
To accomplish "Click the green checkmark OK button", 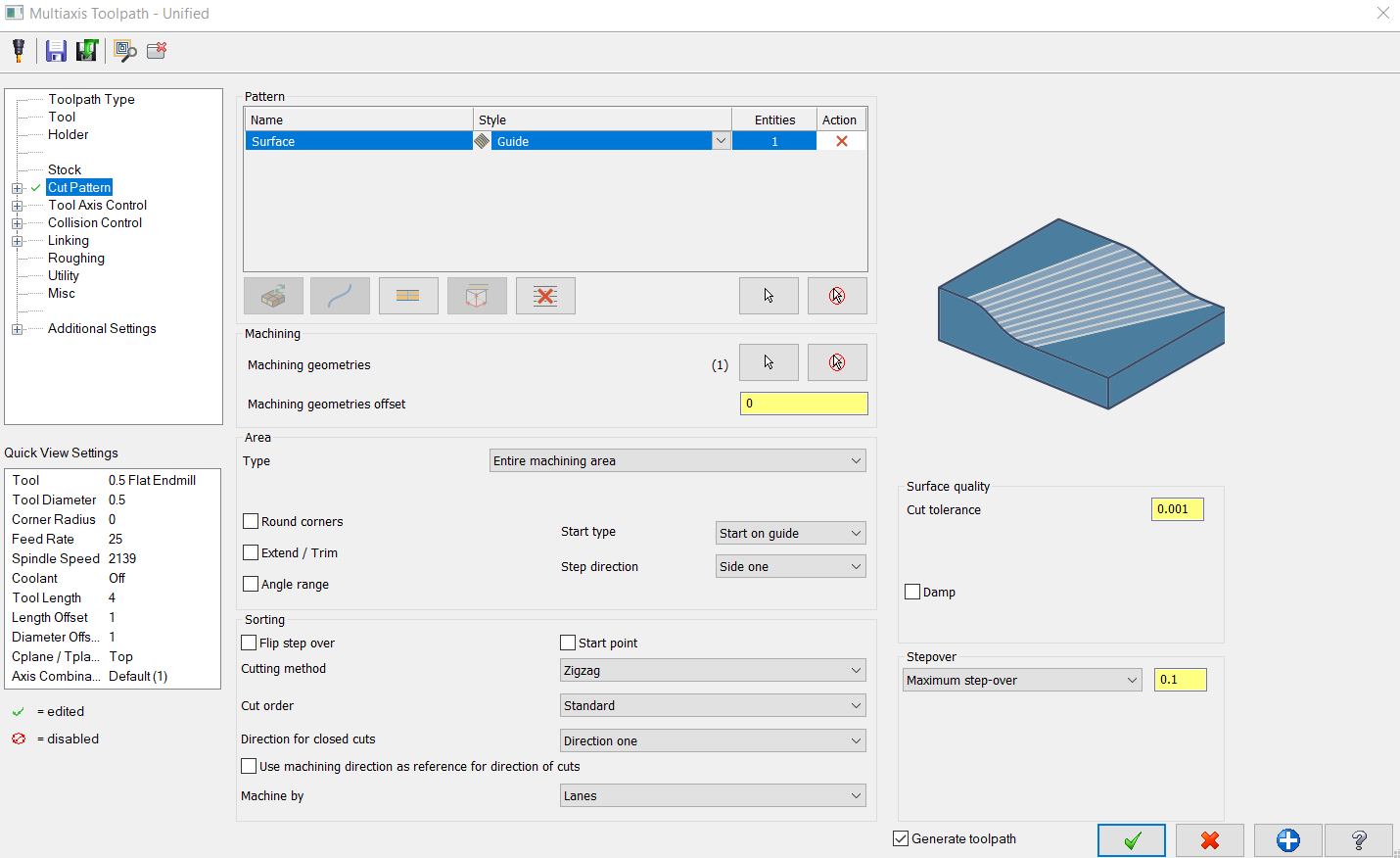I will click(1132, 840).
